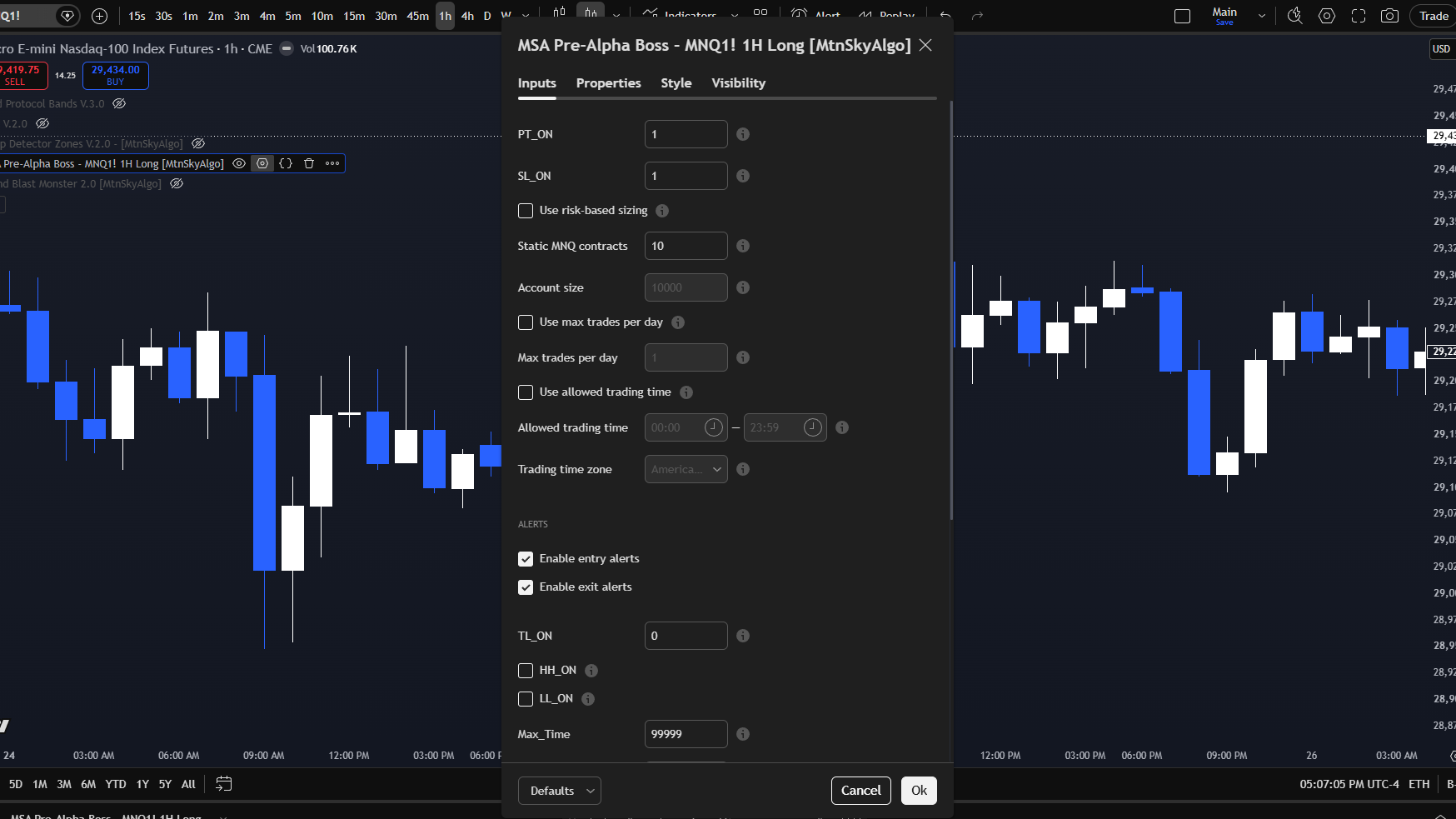
Task: Show the hidden Blast Monster 2.0 indicator
Action: tap(177, 183)
